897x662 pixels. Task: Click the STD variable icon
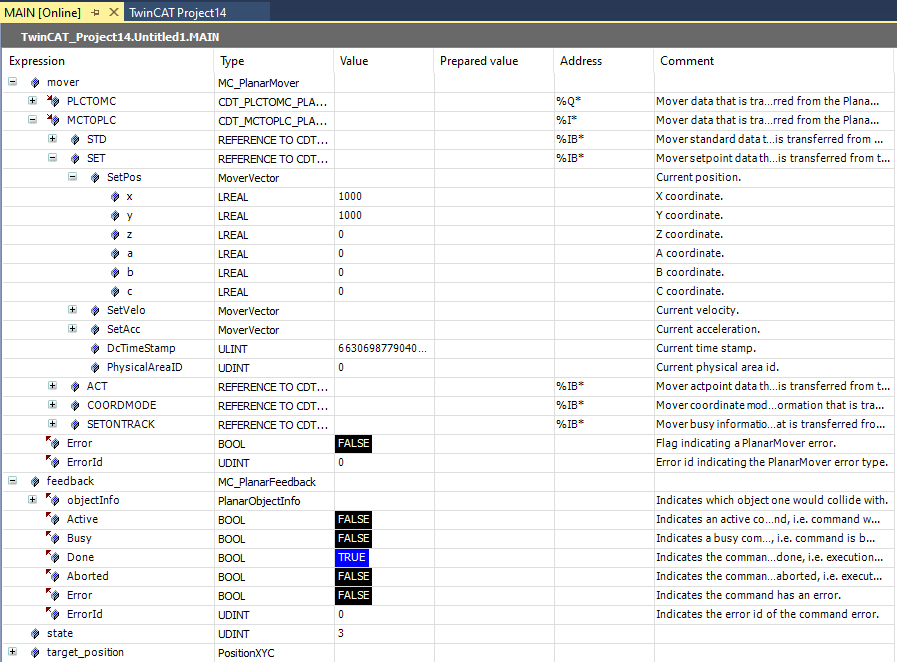[75, 139]
